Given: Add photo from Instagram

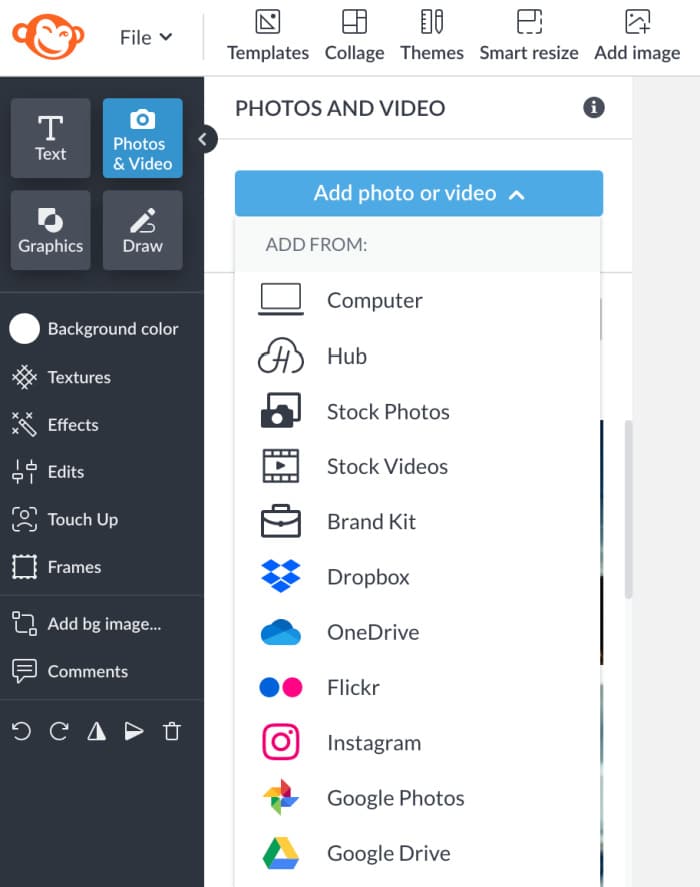Looking at the screenshot, I should (417, 742).
